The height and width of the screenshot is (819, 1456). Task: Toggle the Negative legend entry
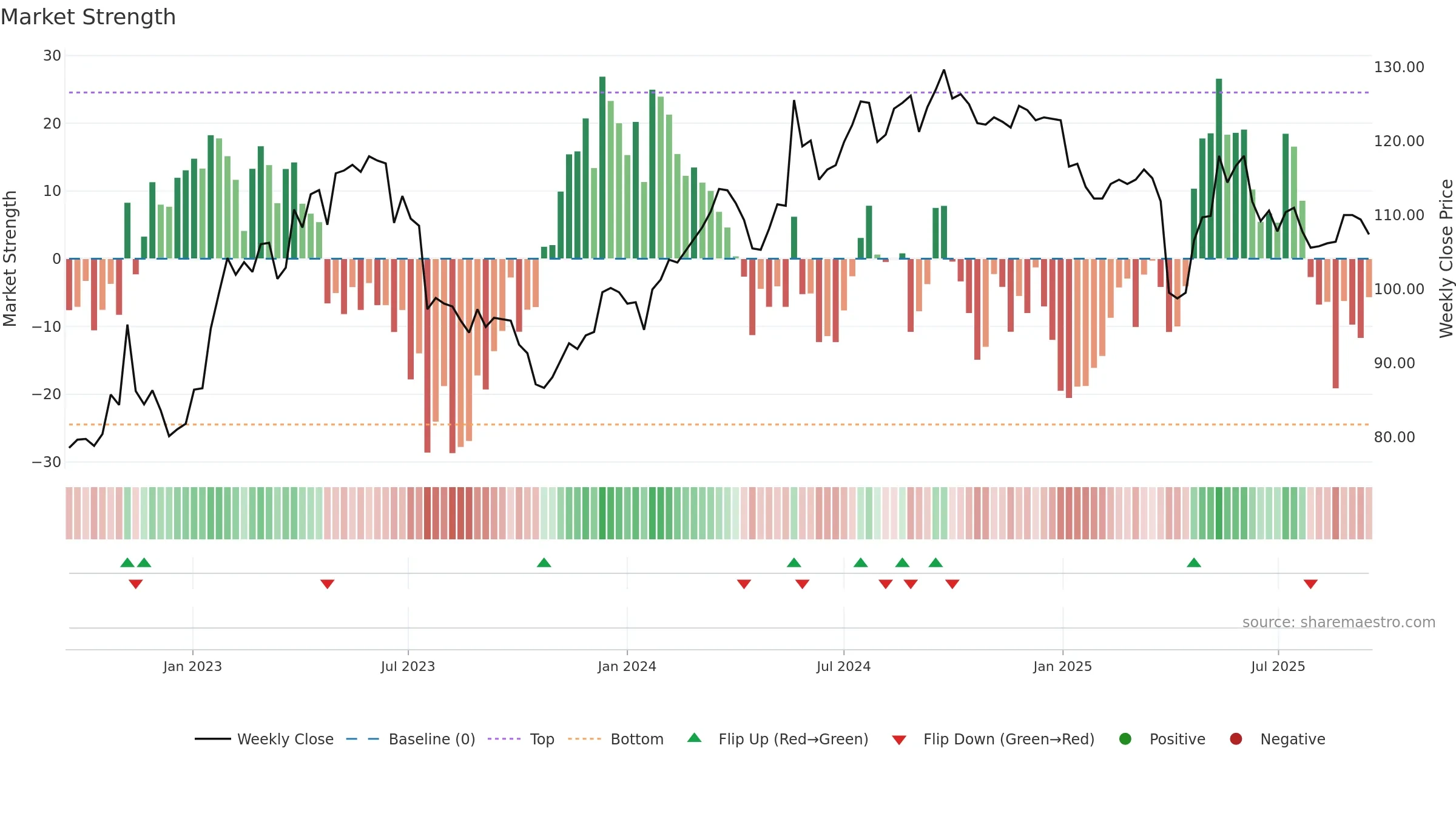coord(1277,739)
